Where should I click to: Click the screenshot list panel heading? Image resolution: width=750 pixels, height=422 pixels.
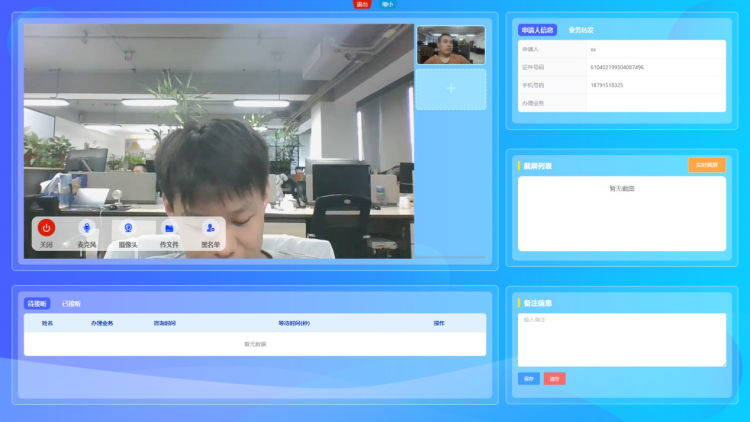(538, 166)
